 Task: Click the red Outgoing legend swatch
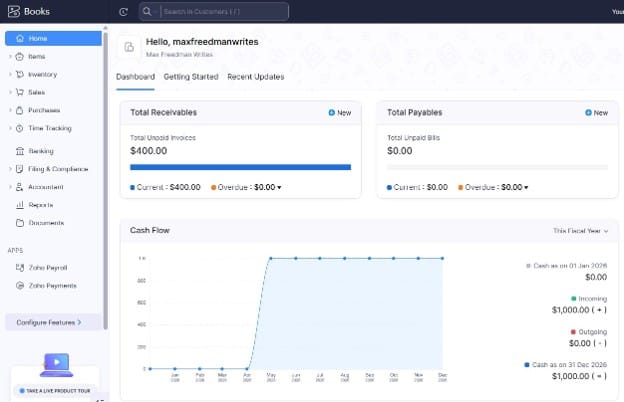pyautogui.click(x=573, y=332)
